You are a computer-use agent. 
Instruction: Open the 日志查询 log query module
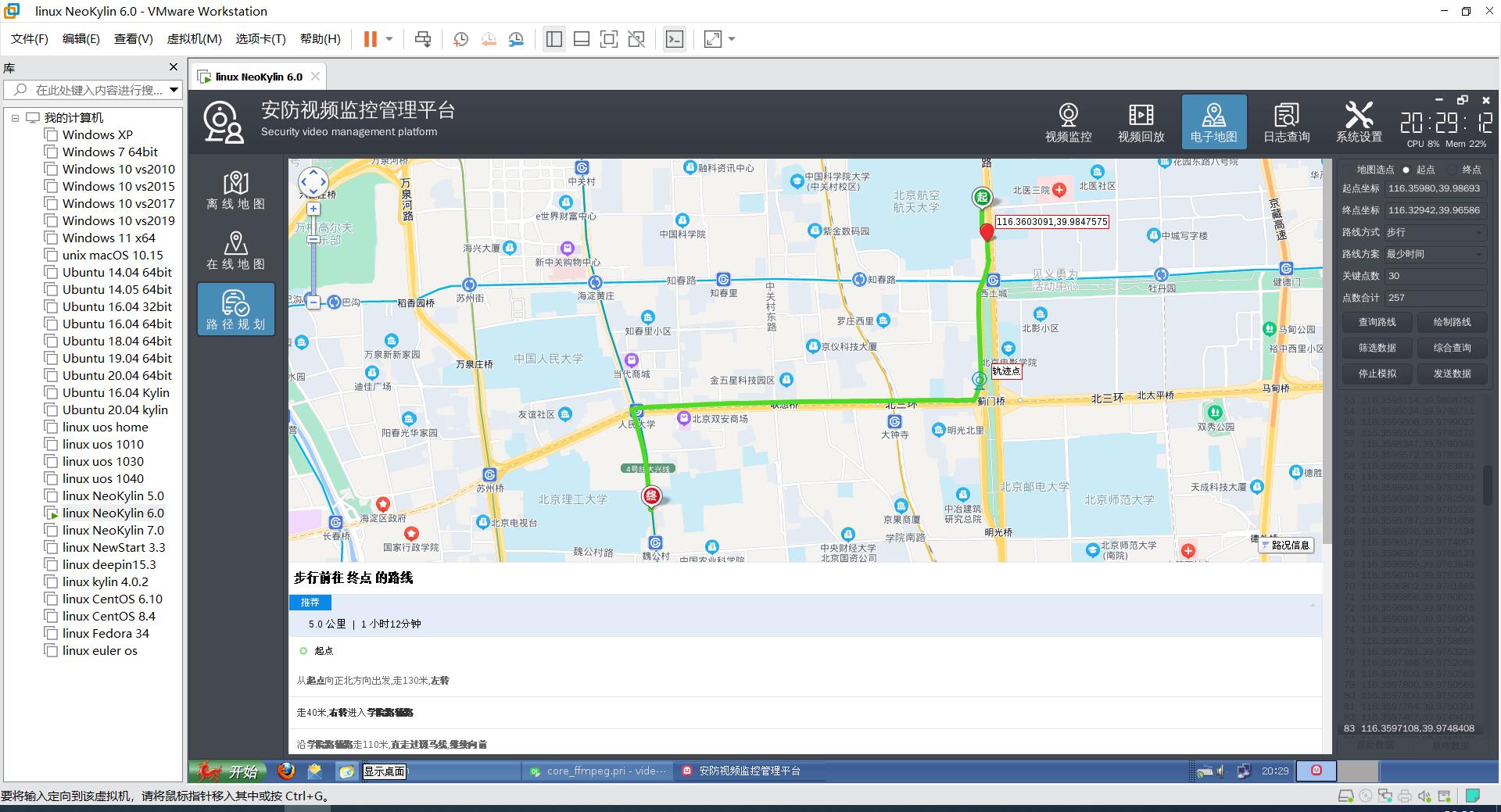coord(1286,122)
